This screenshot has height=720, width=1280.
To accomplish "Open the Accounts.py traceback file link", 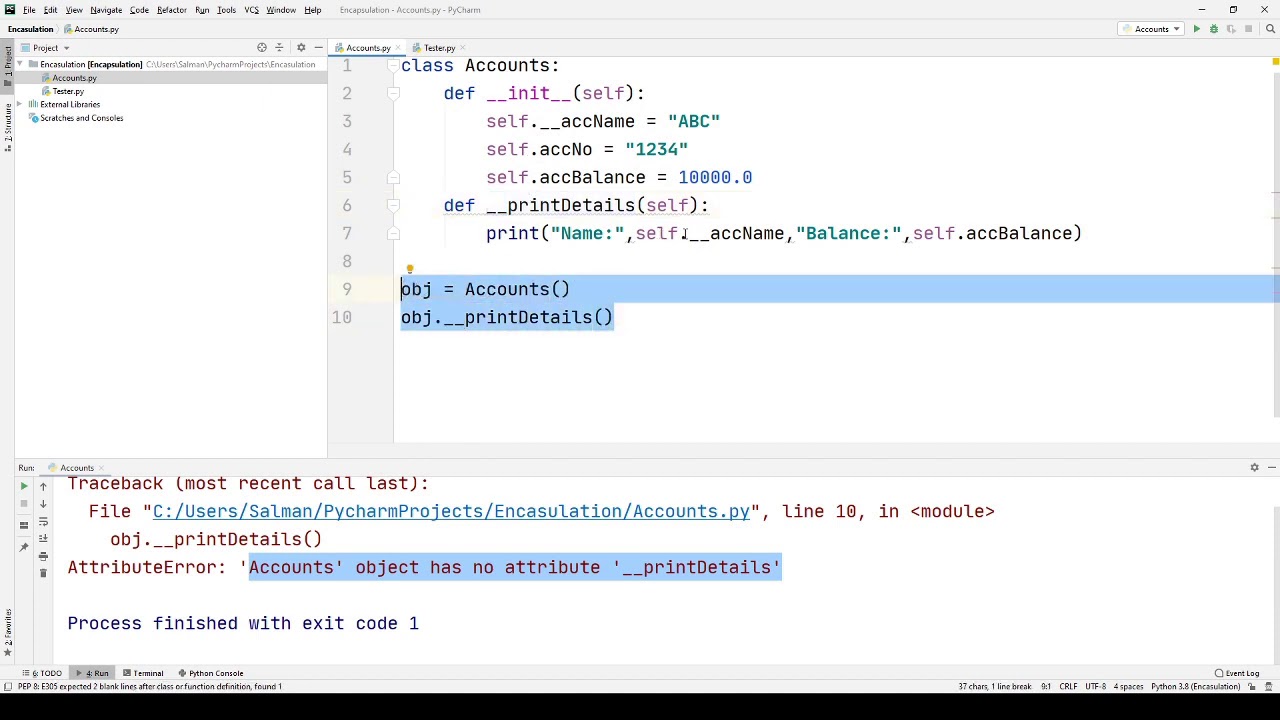I will click(x=451, y=512).
